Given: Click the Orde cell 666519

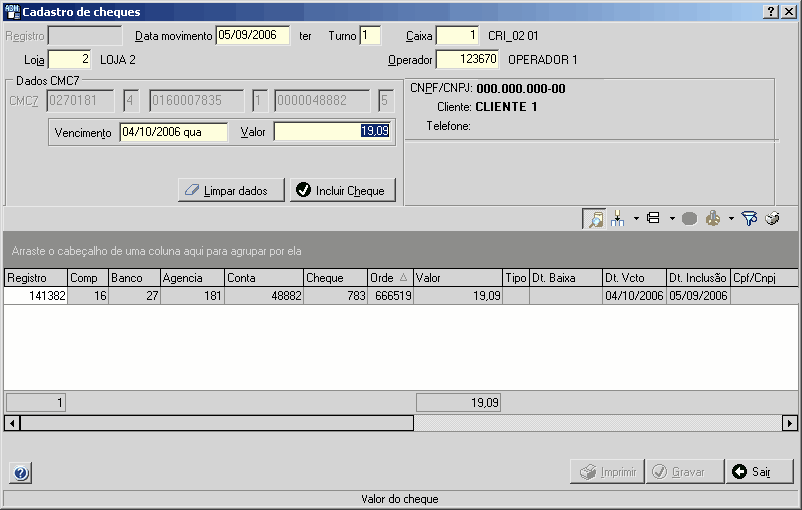Looking at the screenshot, I should 390,296.
